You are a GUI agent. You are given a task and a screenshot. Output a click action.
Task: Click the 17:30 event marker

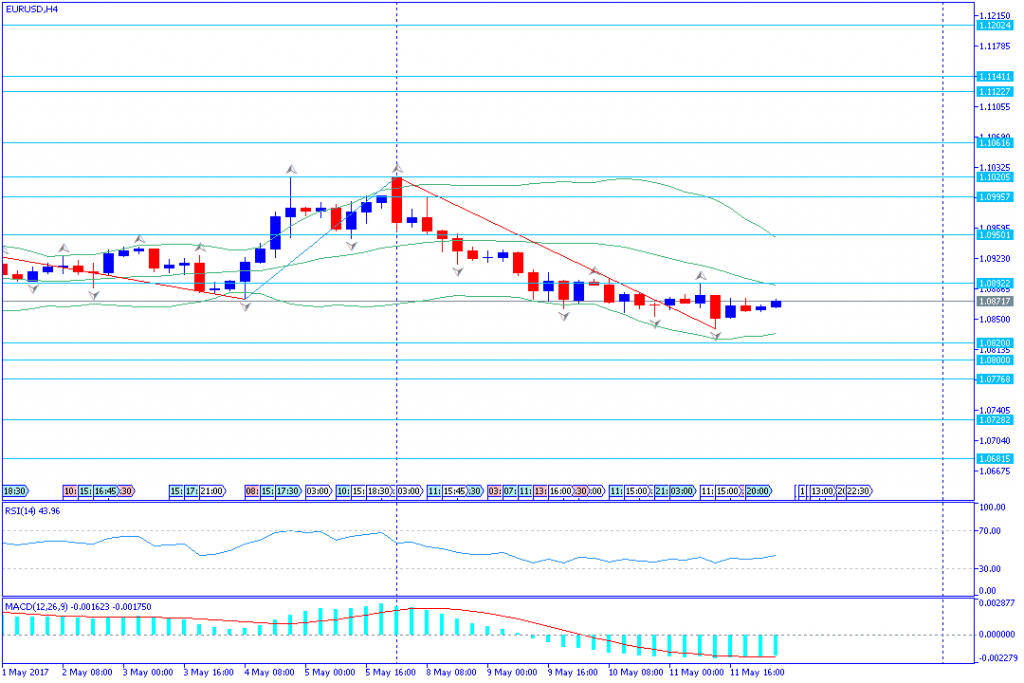[288, 491]
